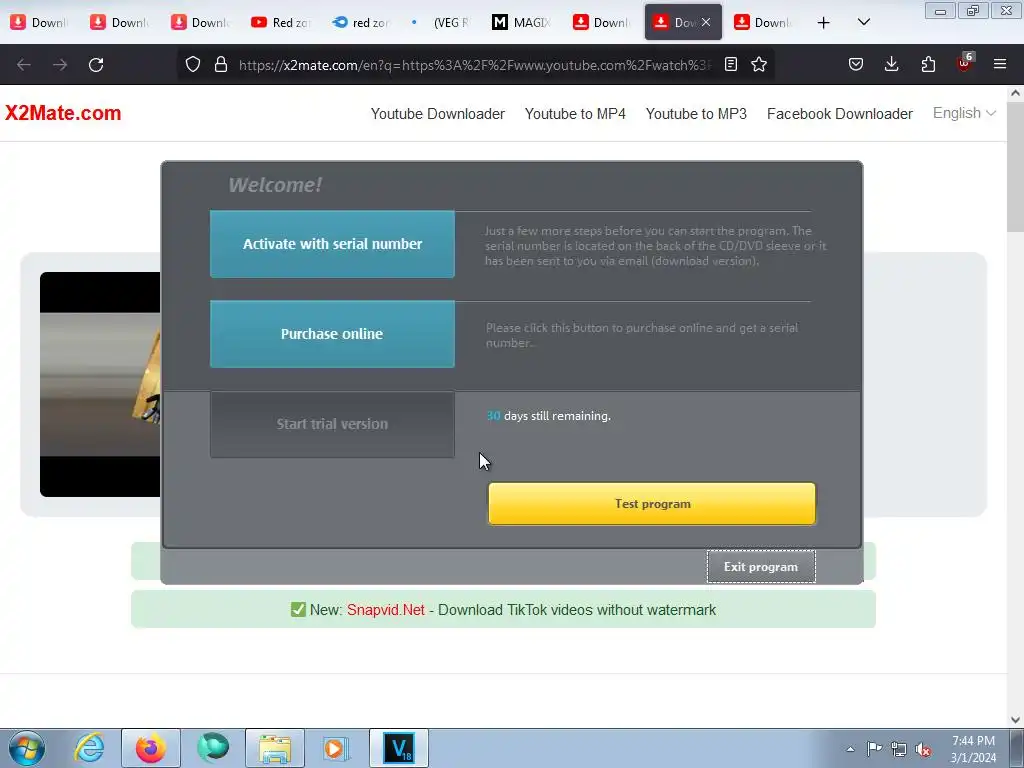Click the VEGAS Pro 18 taskbar icon
The width and height of the screenshot is (1024, 768).
coord(399,748)
